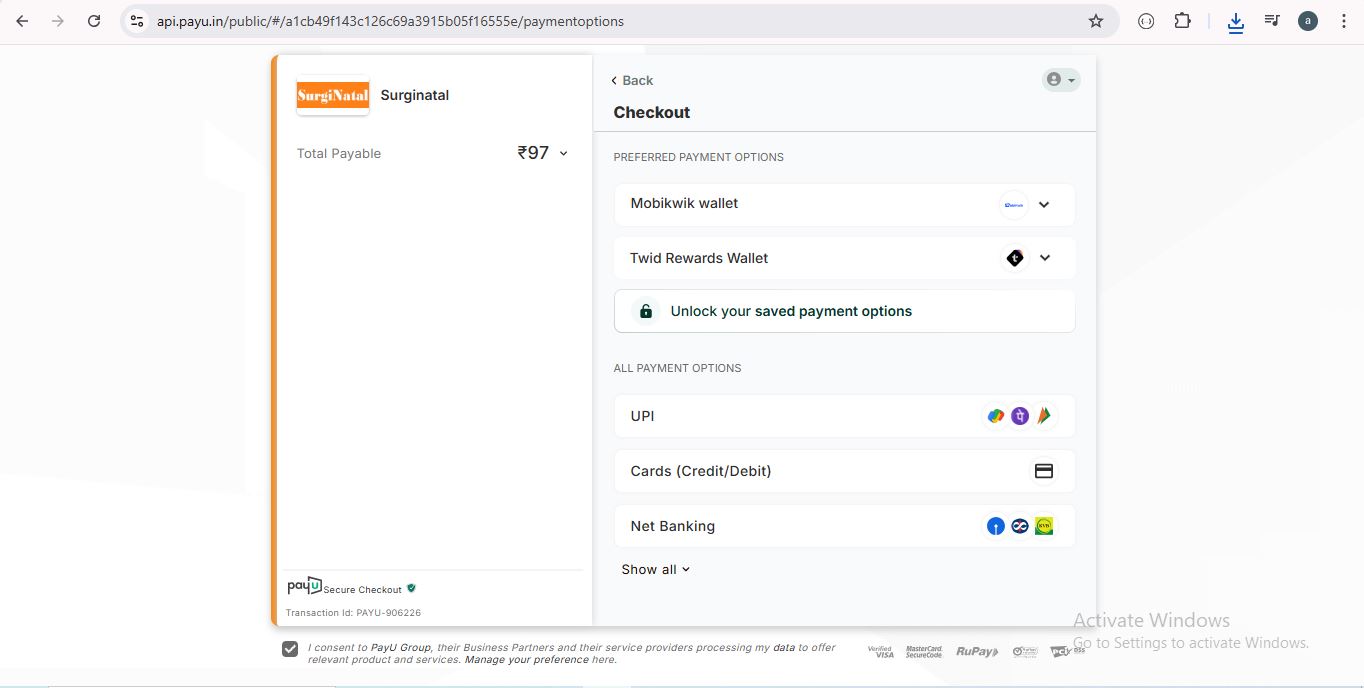Click the Surginatal merchant logo

[333, 96]
